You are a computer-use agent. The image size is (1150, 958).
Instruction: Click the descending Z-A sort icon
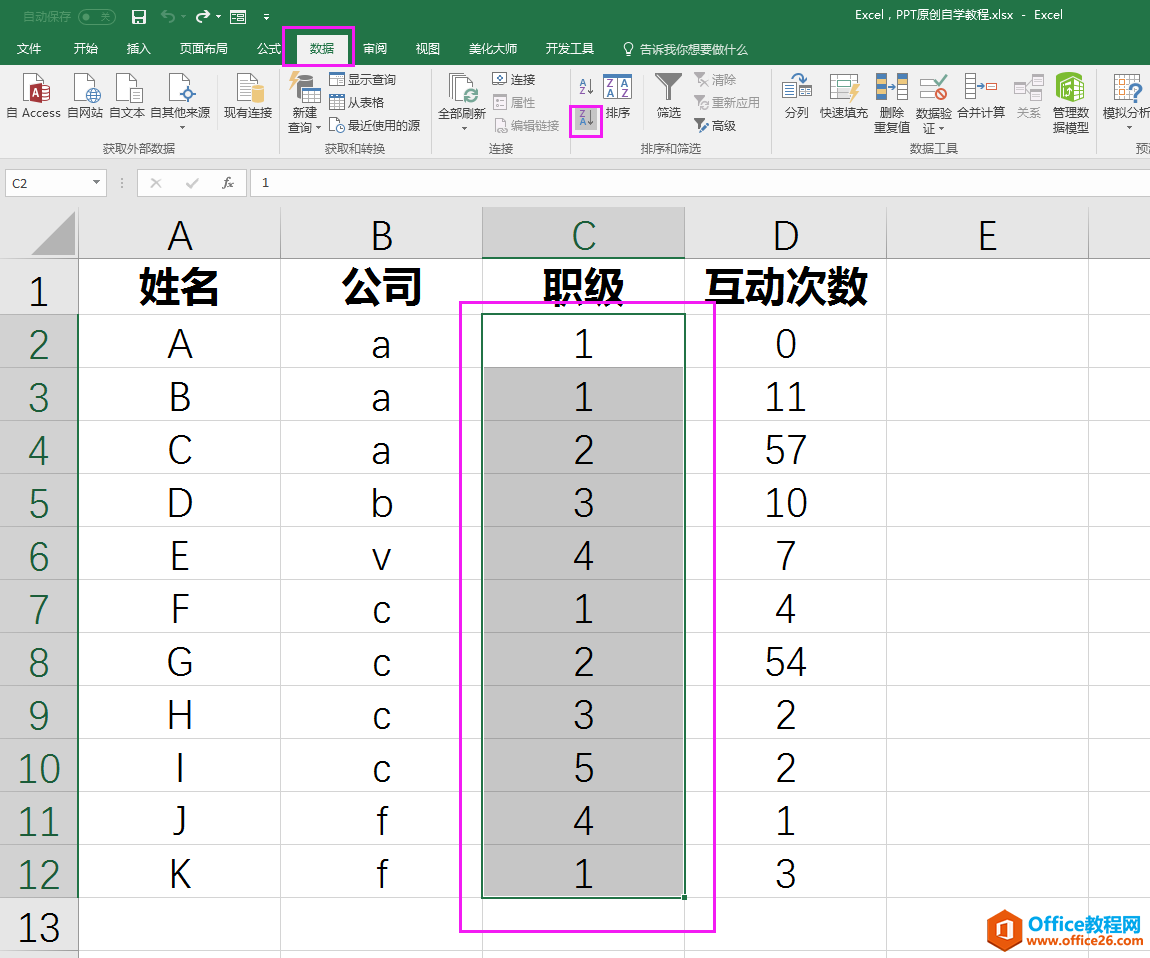586,120
